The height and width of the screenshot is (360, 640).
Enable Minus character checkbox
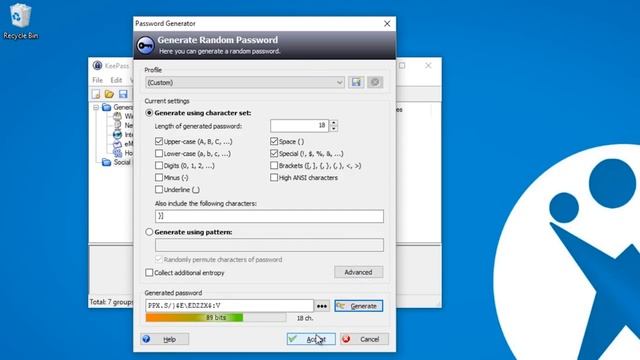pyautogui.click(x=159, y=178)
